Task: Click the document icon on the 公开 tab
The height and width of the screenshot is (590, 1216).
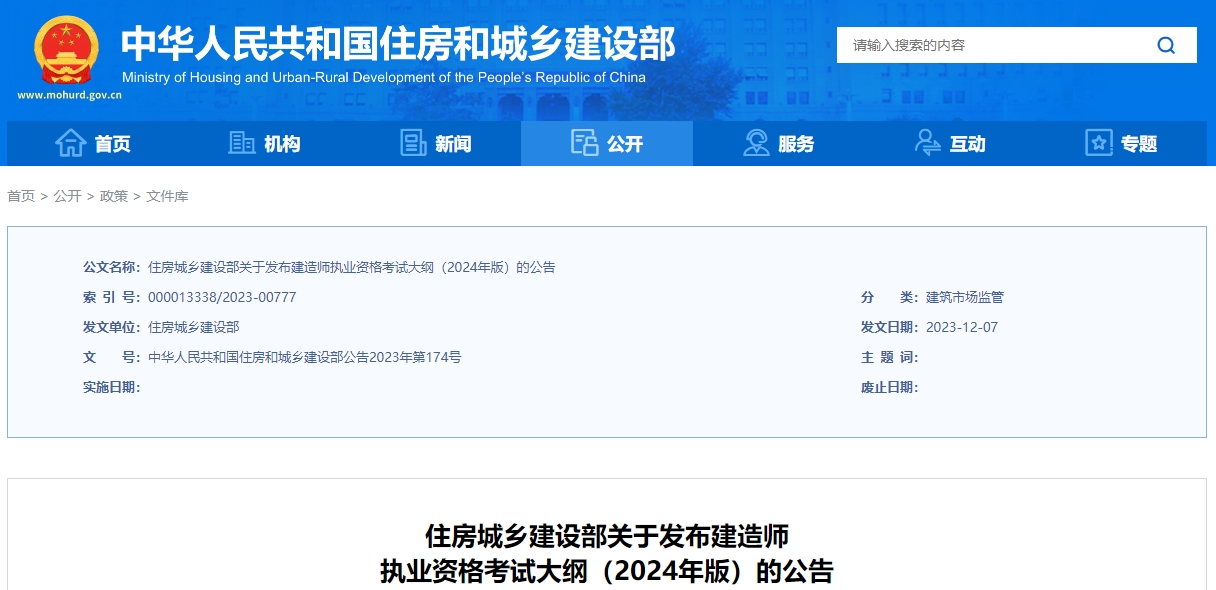Action: coord(583,143)
